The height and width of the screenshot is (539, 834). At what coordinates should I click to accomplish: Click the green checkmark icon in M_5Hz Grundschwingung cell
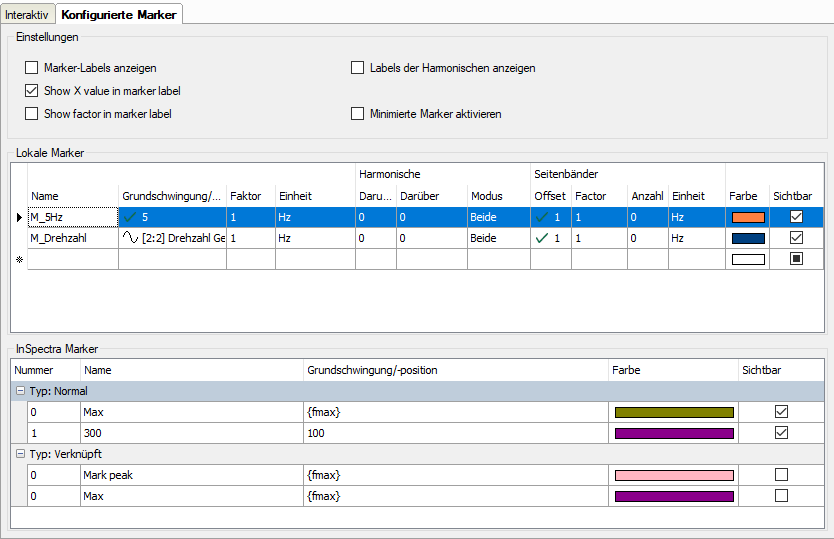coord(130,217)
